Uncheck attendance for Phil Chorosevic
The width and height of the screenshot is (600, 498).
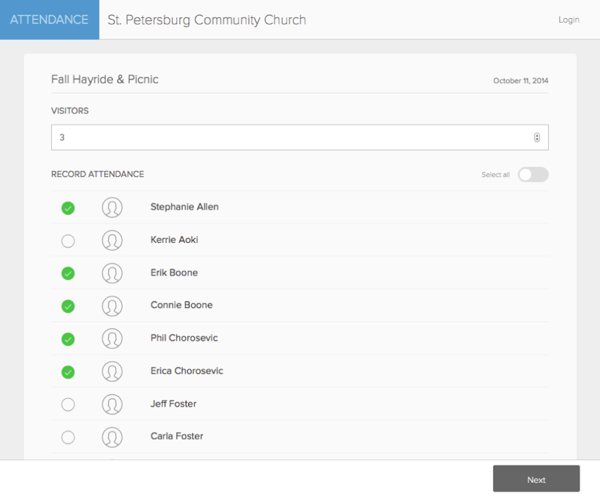pos(68,339)
